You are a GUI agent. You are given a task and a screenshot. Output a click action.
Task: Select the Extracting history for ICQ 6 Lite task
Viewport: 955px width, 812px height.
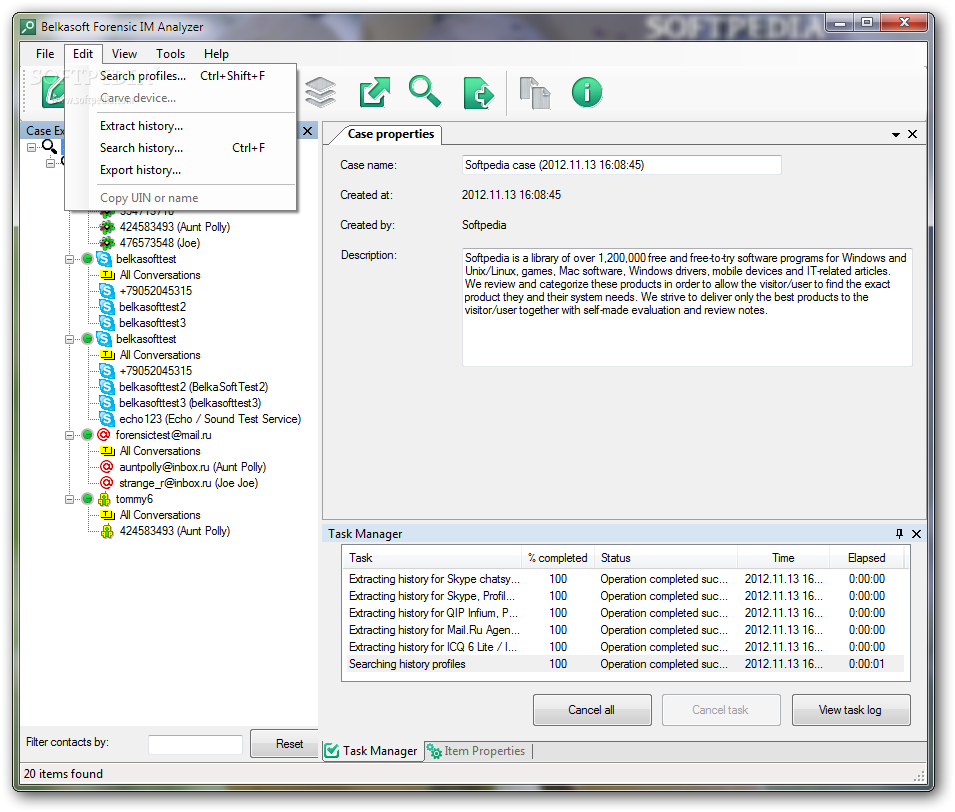625,647
